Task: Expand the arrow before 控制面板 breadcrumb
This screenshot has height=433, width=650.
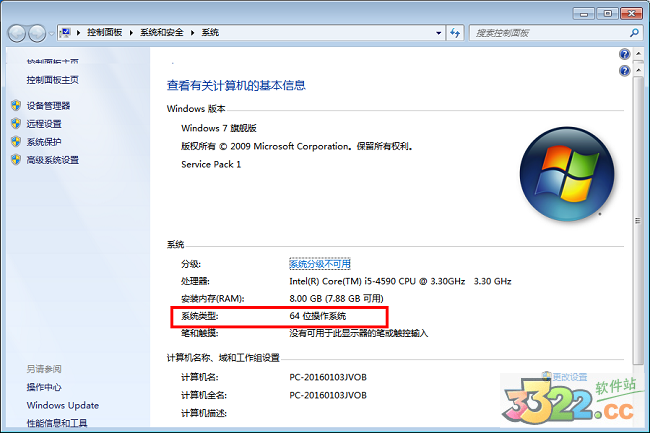Action: click(x=78, y=33)
